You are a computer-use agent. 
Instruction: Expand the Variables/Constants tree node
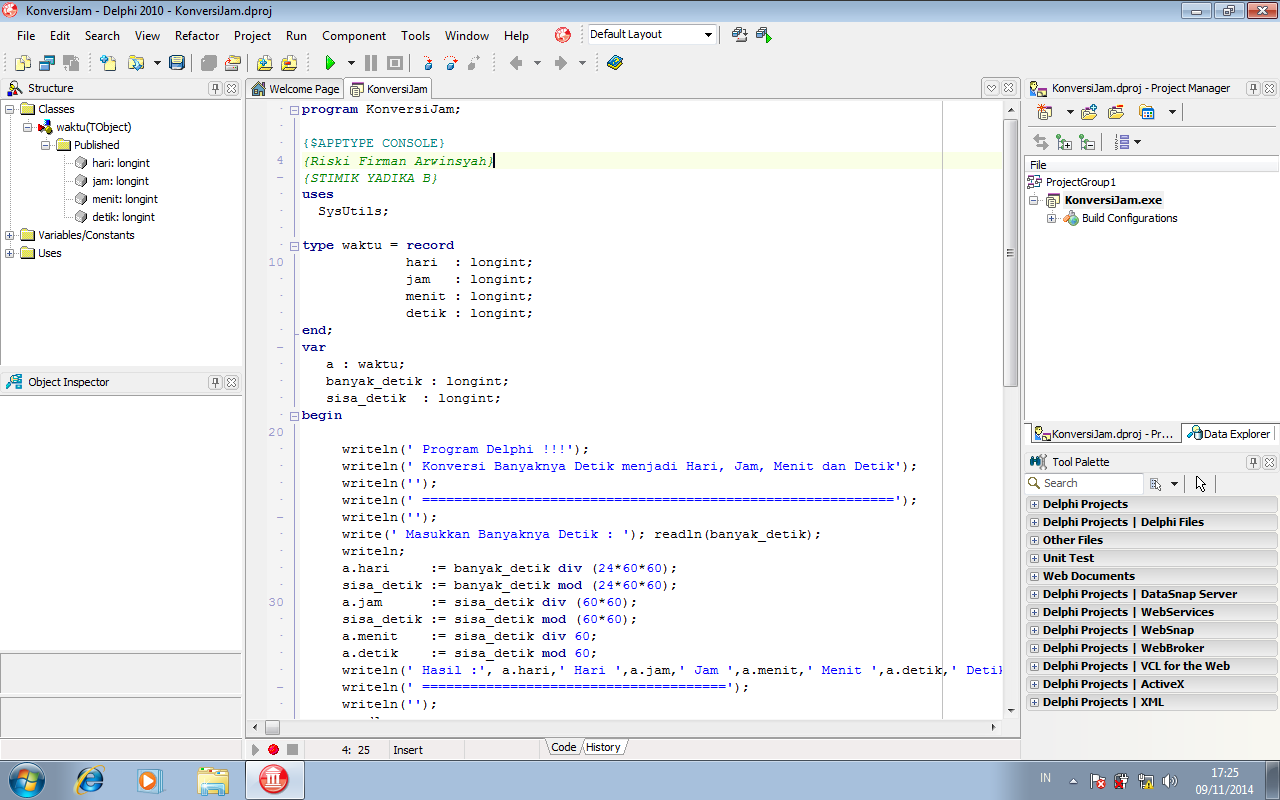pos(10,235)
